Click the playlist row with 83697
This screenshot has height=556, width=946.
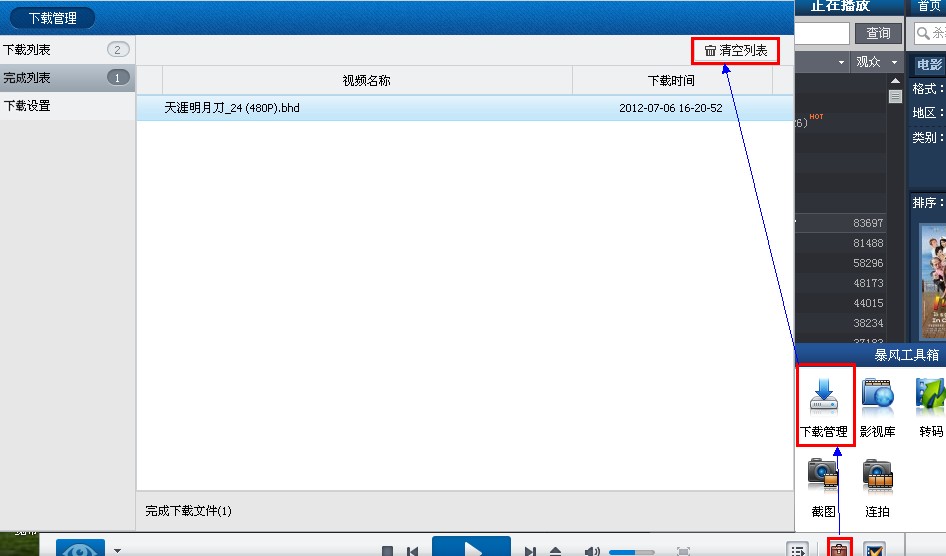[x=841, y=223]
